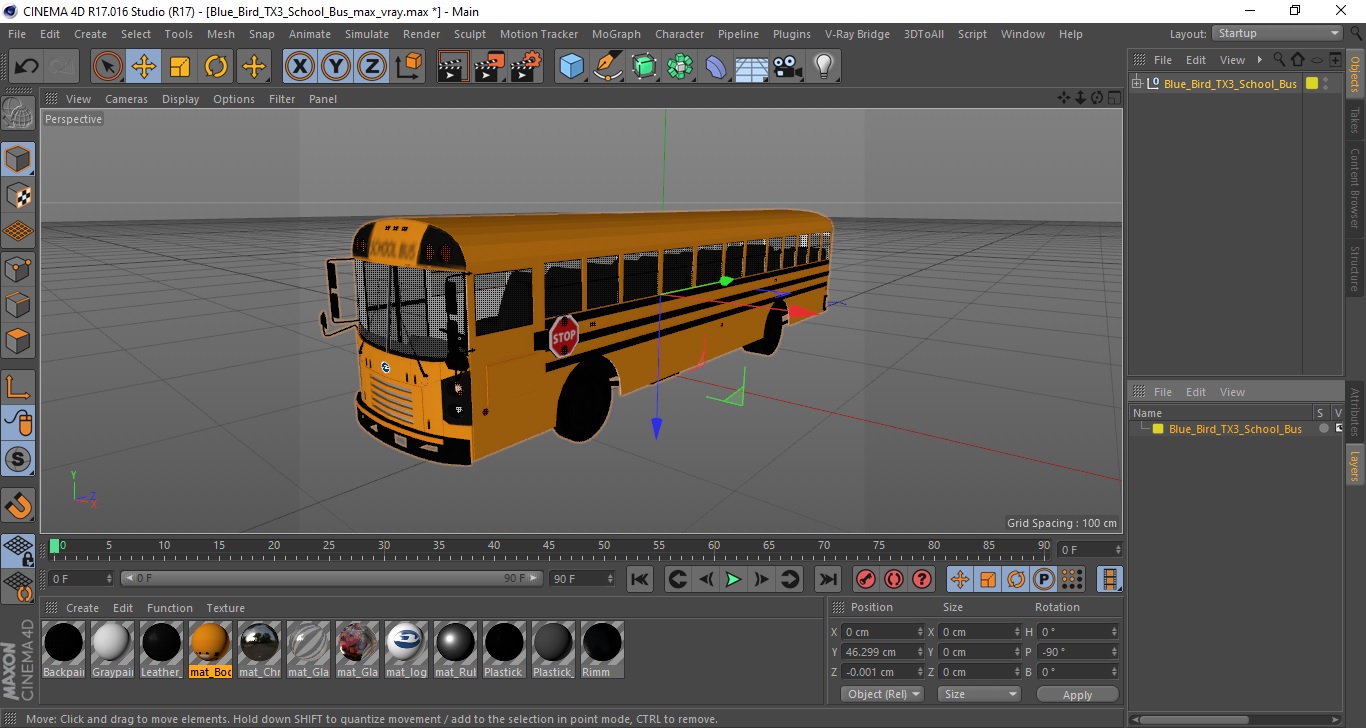
Task: Switch to Edges mode
Action: pos(18,304)
